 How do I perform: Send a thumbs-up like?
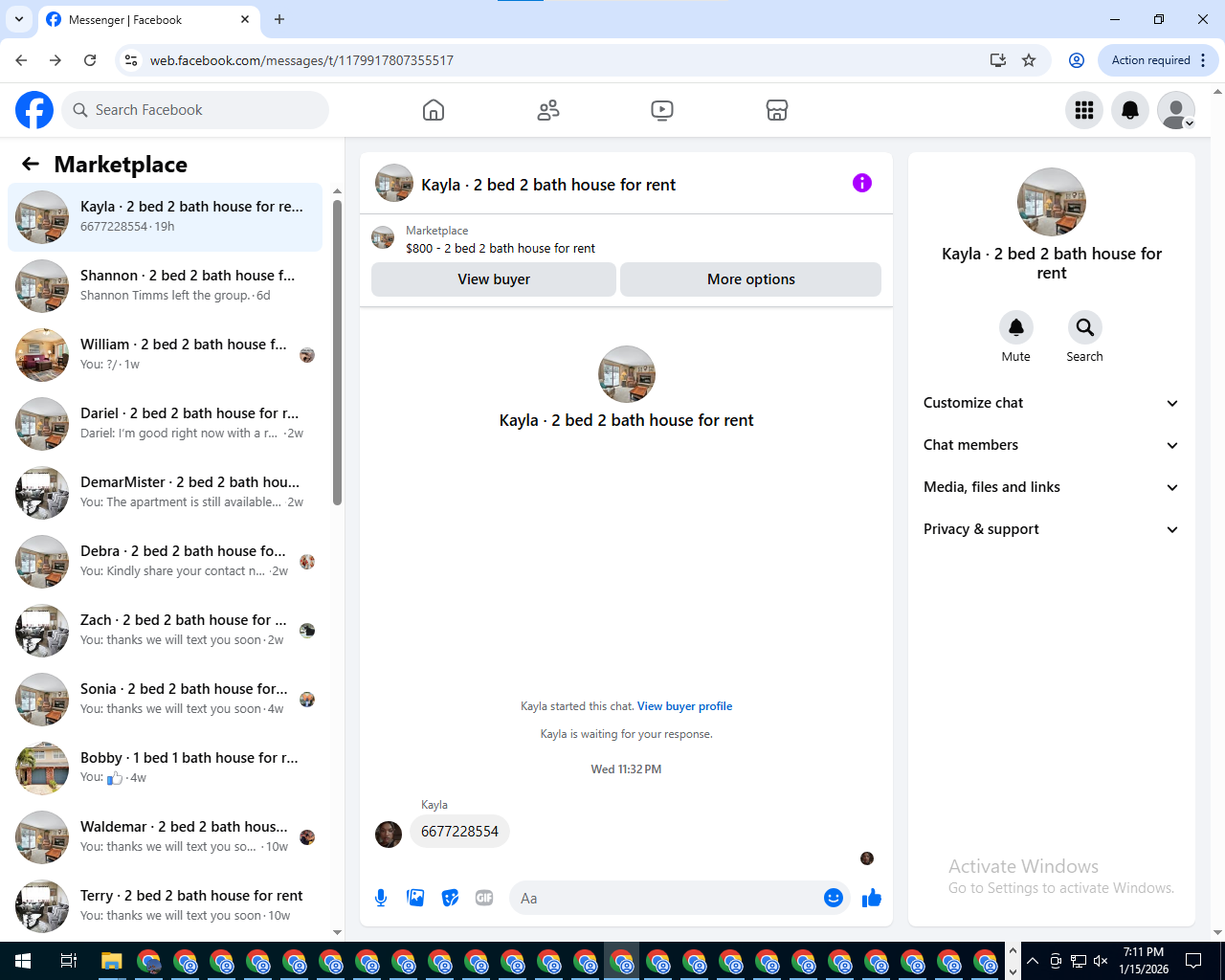872,898
